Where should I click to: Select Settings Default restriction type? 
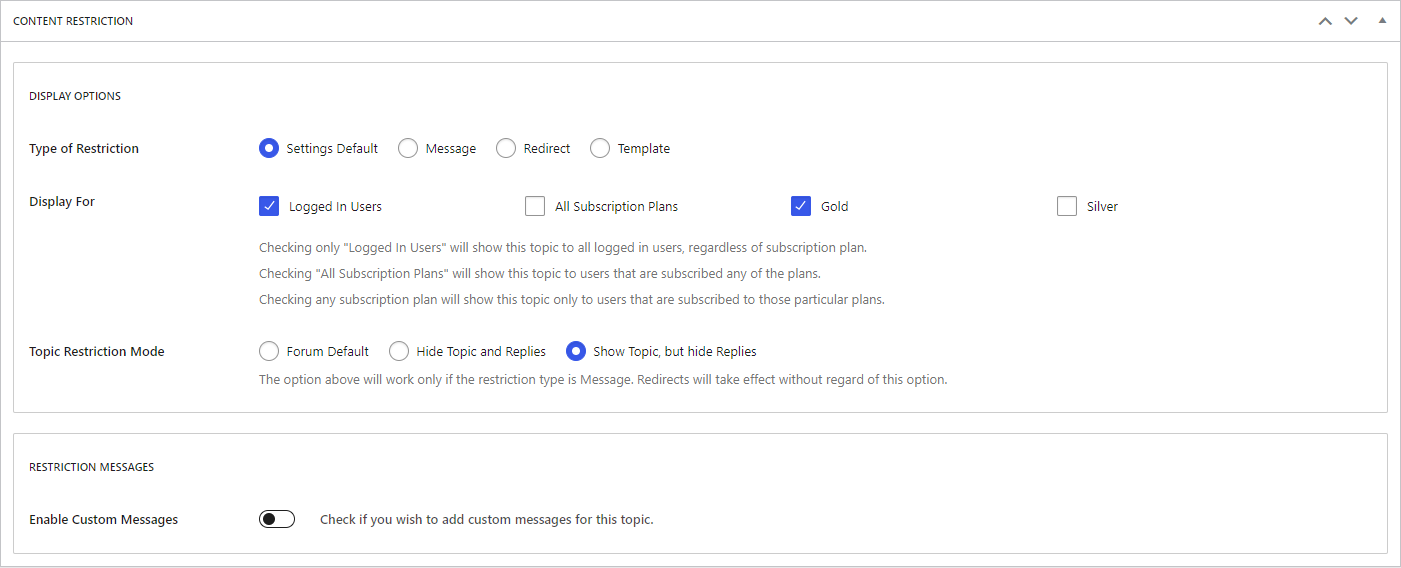[268, 148]
